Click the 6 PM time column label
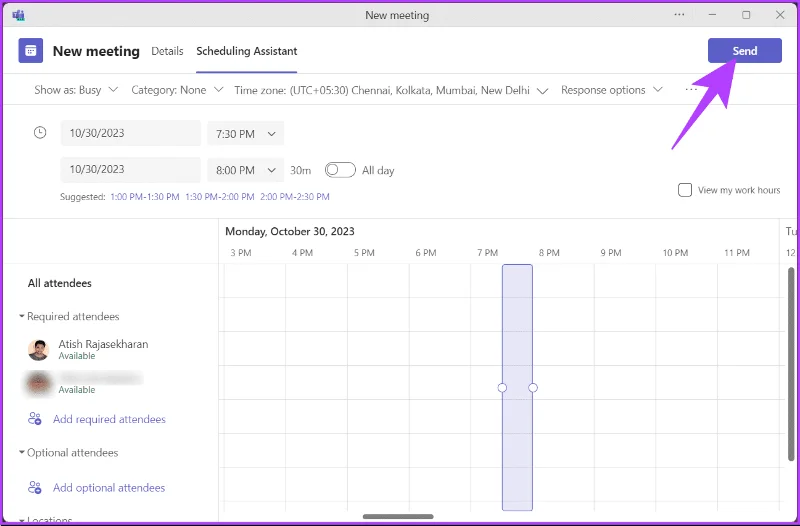Image resolution: width=800 pixels, height=526 pixels. (x=426, y=253)
